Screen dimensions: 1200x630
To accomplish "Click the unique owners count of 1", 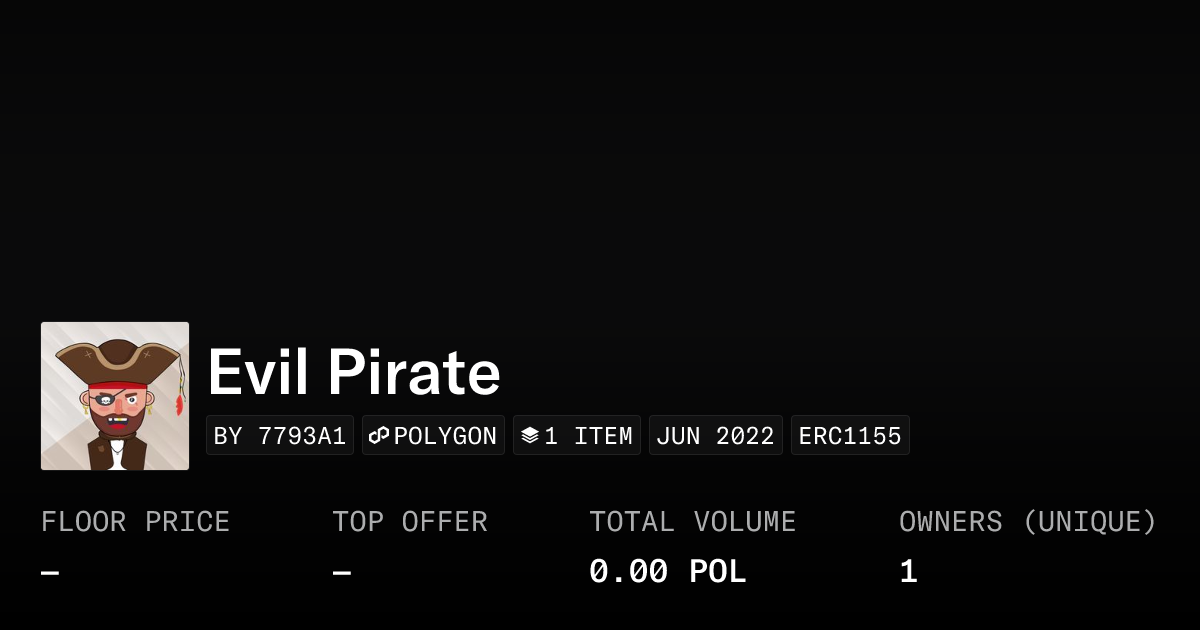I will tap(908, 572).
